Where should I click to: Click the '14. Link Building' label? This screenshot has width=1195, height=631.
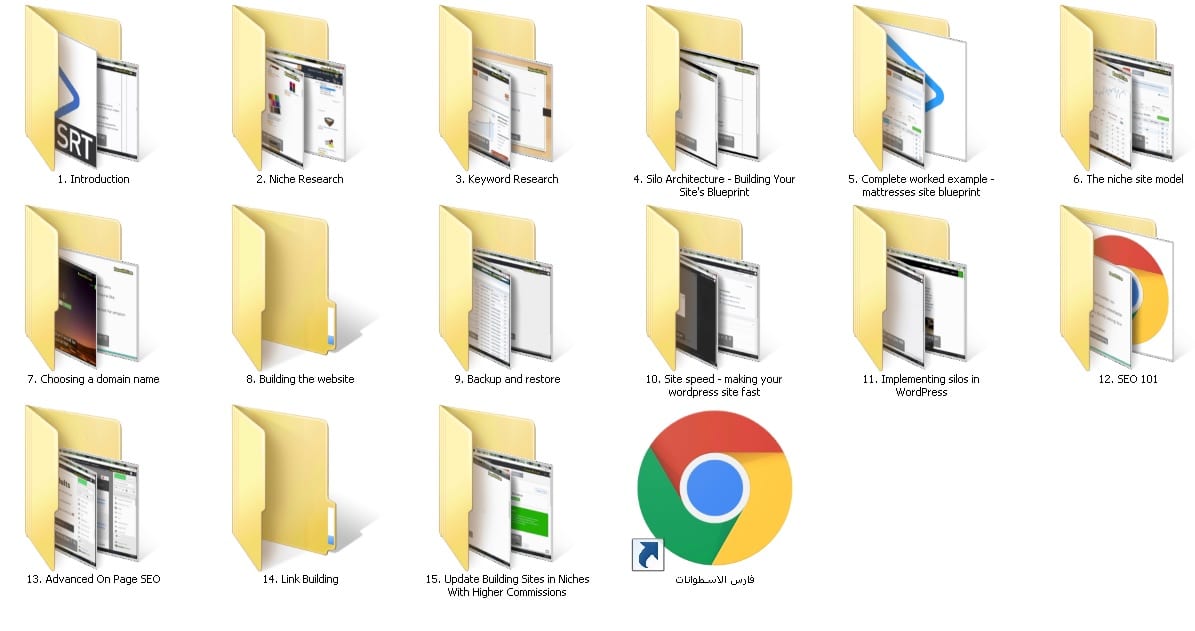(300, 579)
